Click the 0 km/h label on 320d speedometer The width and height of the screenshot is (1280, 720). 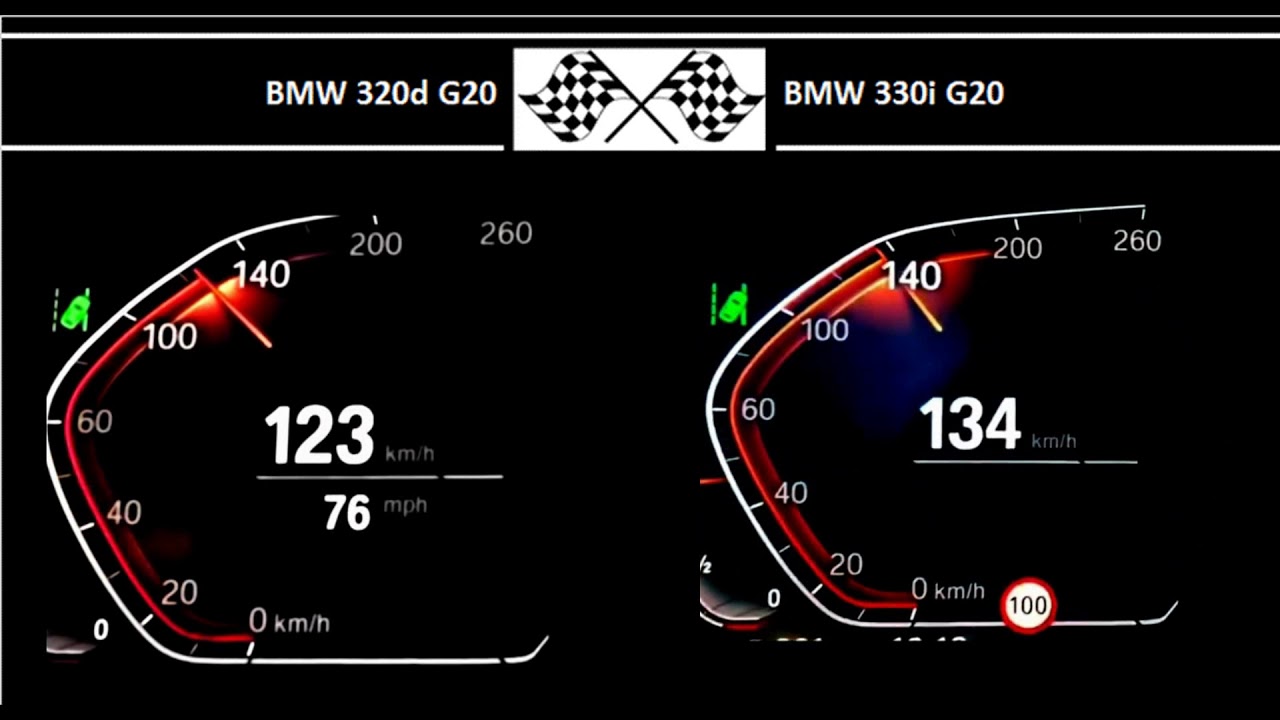[x=289, y=622]
